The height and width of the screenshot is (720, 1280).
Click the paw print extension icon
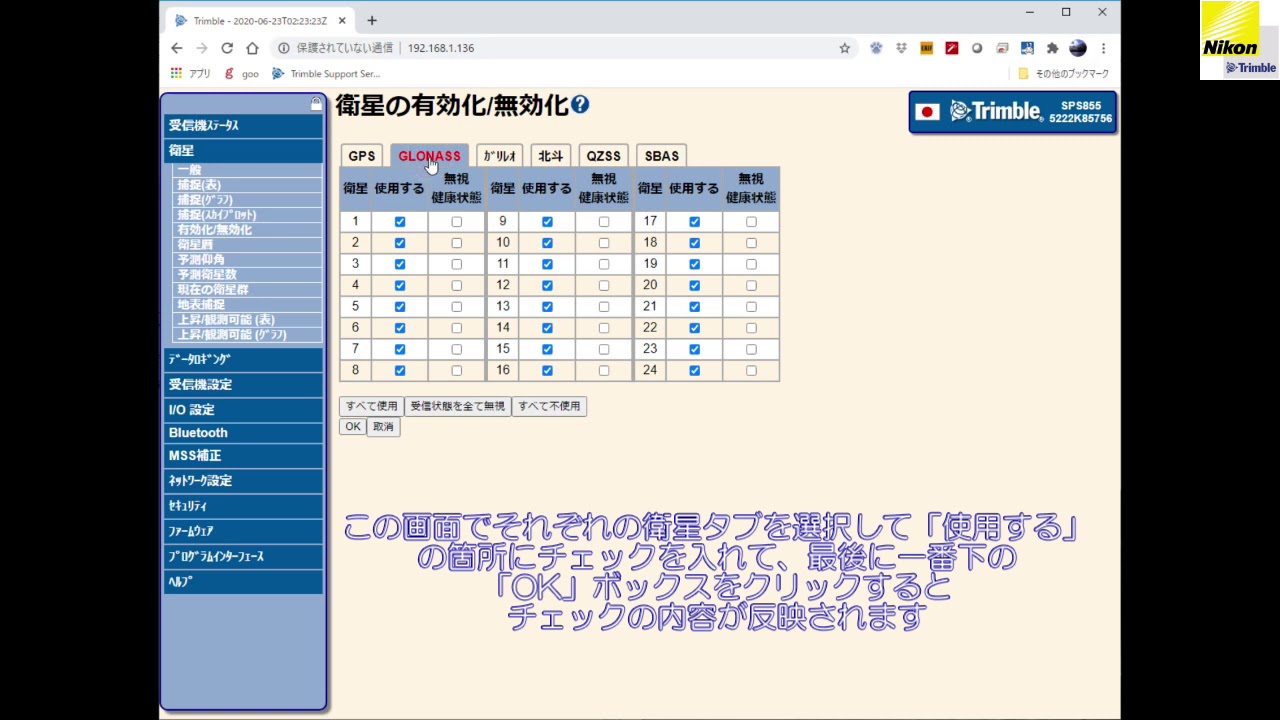click(x=876, y=48)
